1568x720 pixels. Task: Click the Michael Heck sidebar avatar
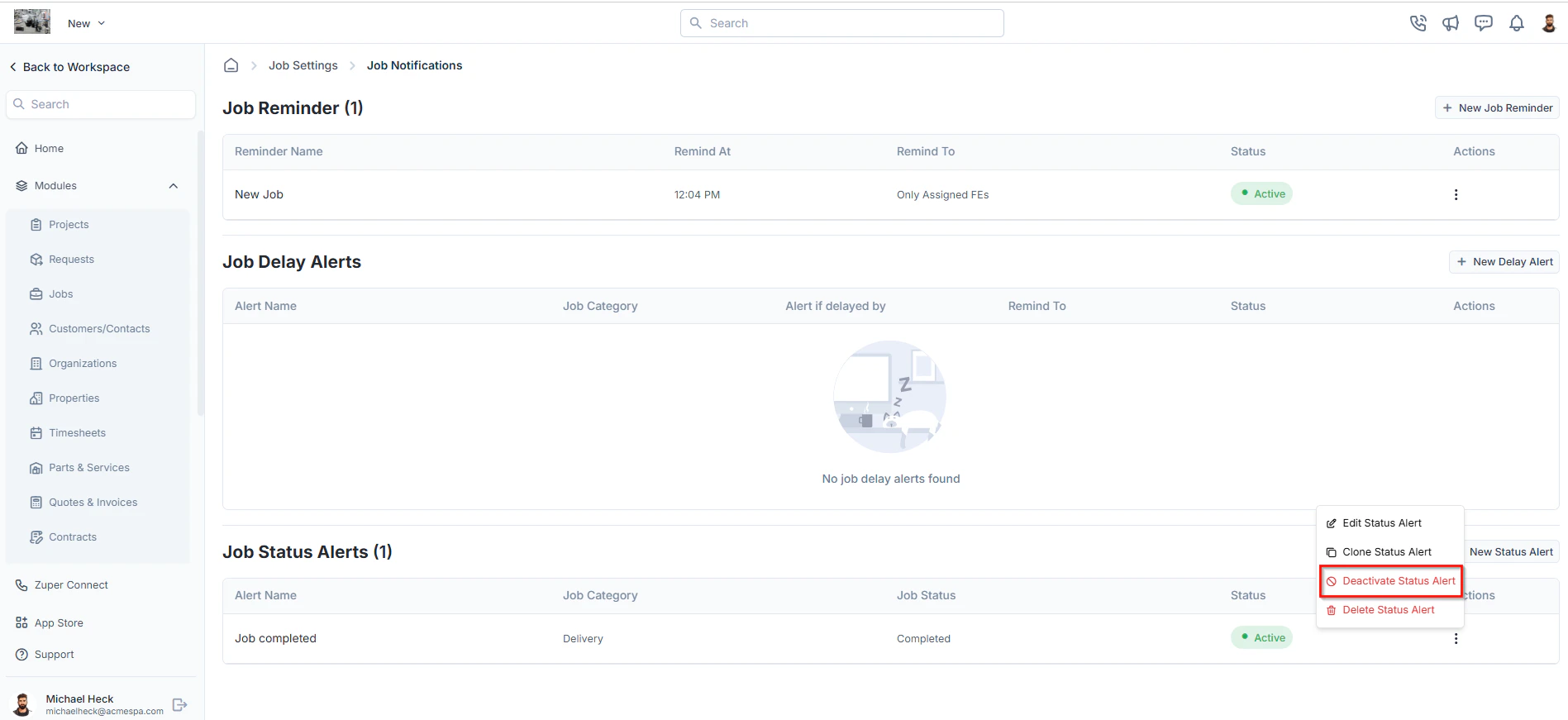[x=23, y=704]
